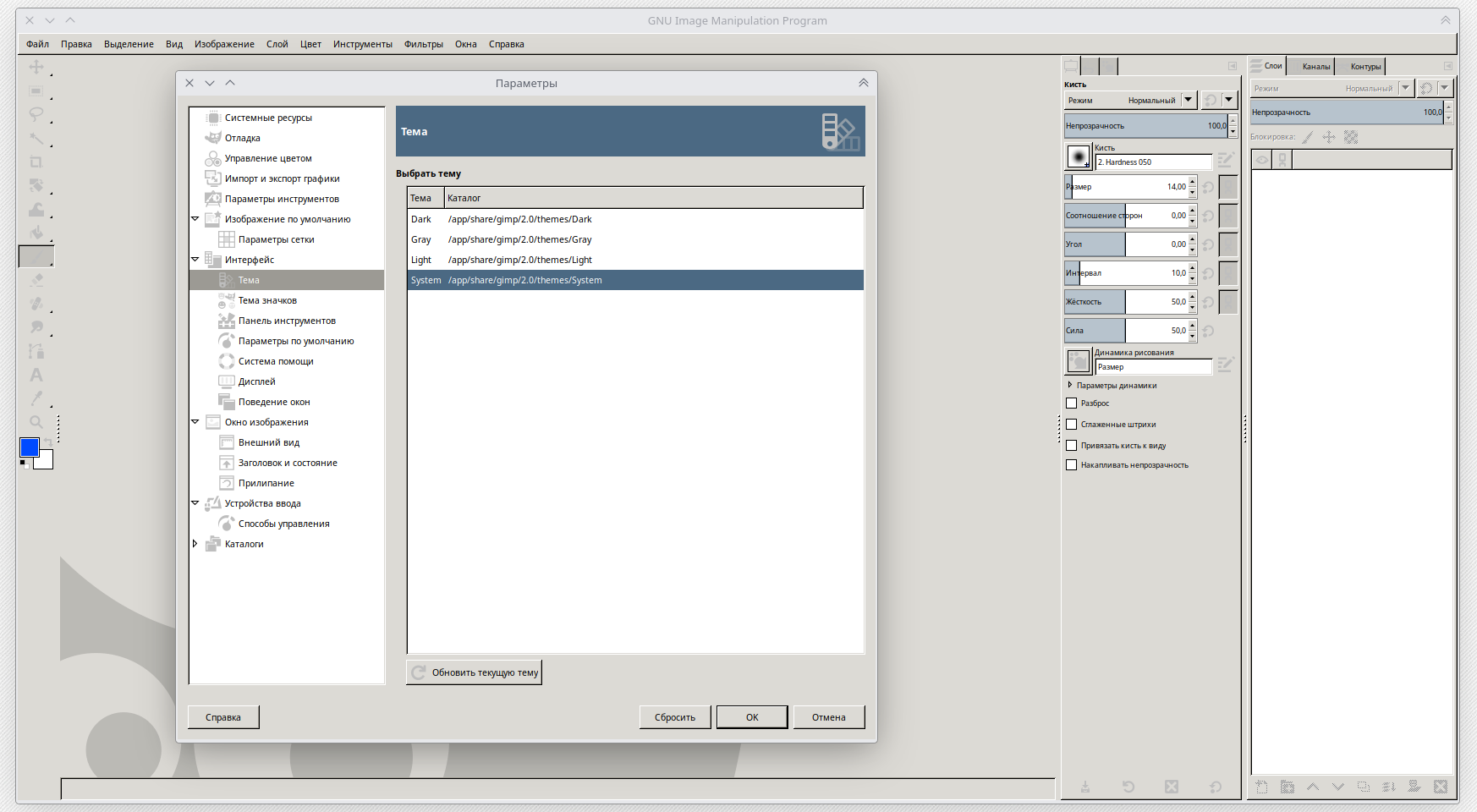The width and height of the screenshot is (1477, 812).
Task: Select the Move tool in toolbox
Action: point(36,67)
